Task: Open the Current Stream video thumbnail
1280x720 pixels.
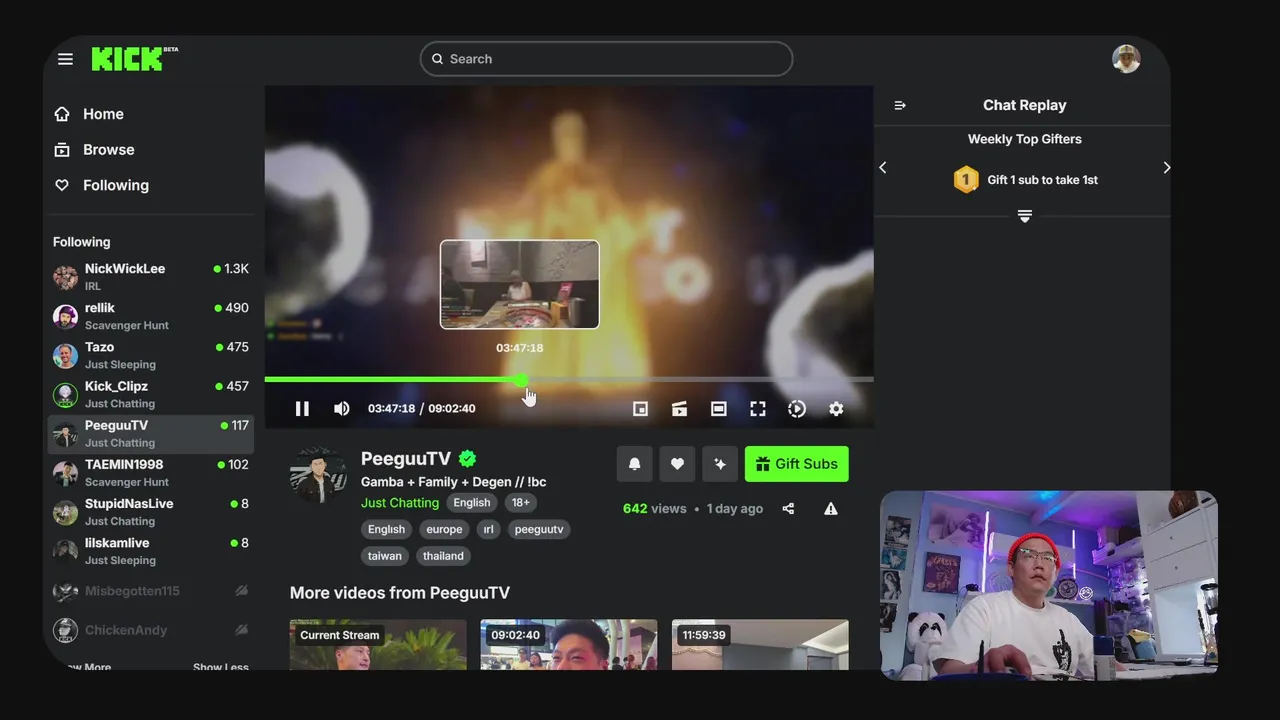Action: click(x=378, y=645)
